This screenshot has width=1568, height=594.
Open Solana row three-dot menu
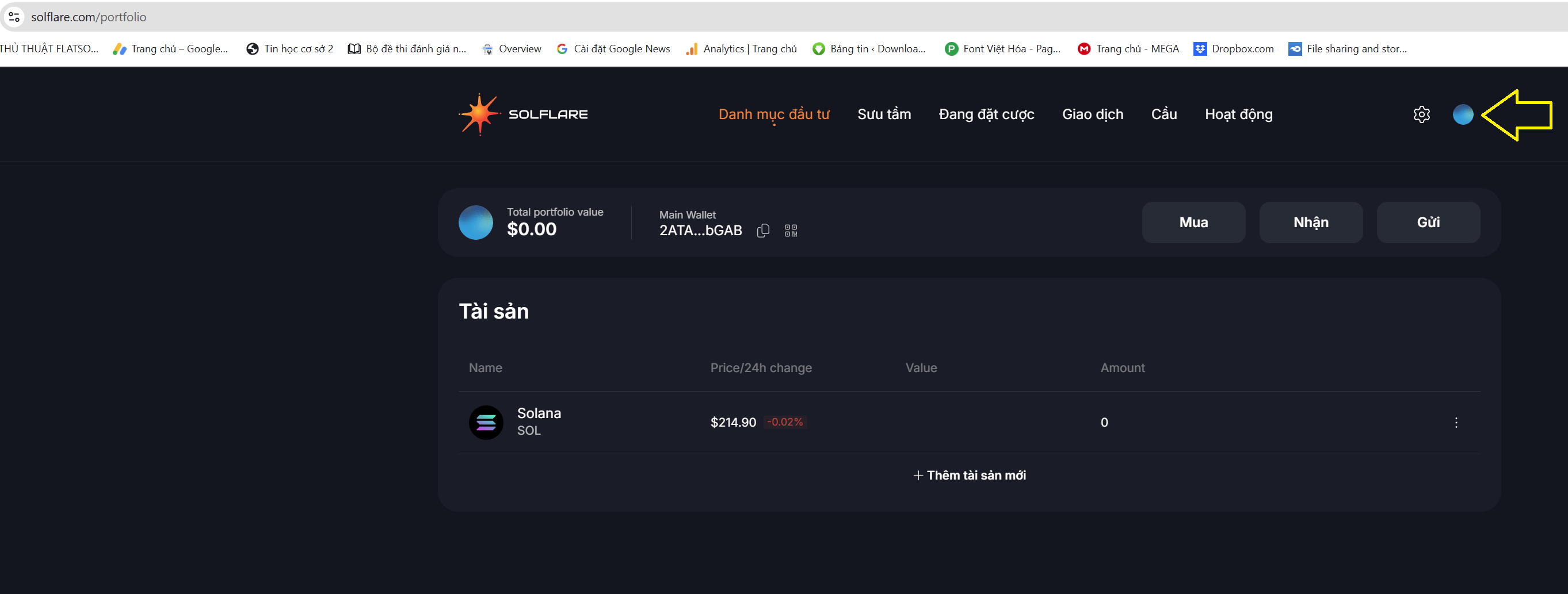point(1456,423)
